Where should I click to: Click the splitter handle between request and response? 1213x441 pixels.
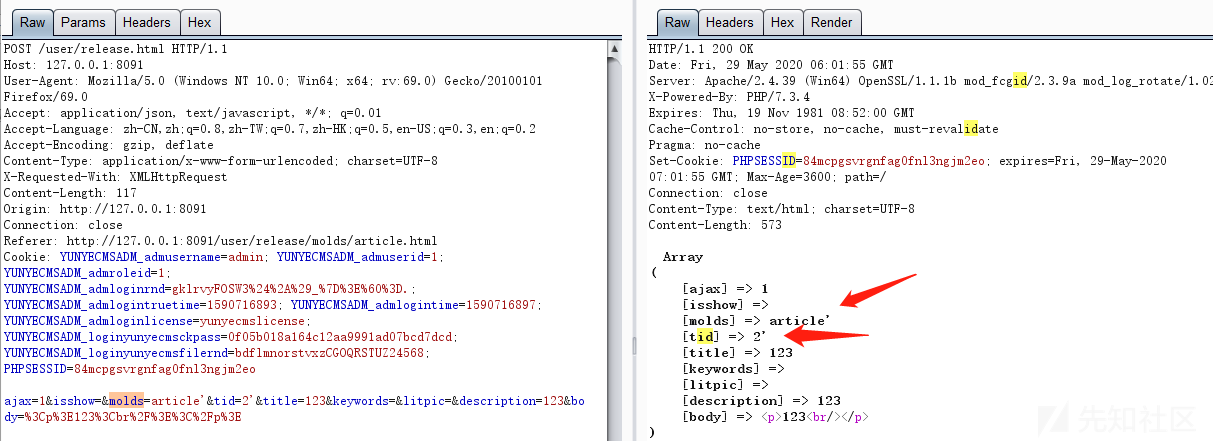(x=632, y=345)
